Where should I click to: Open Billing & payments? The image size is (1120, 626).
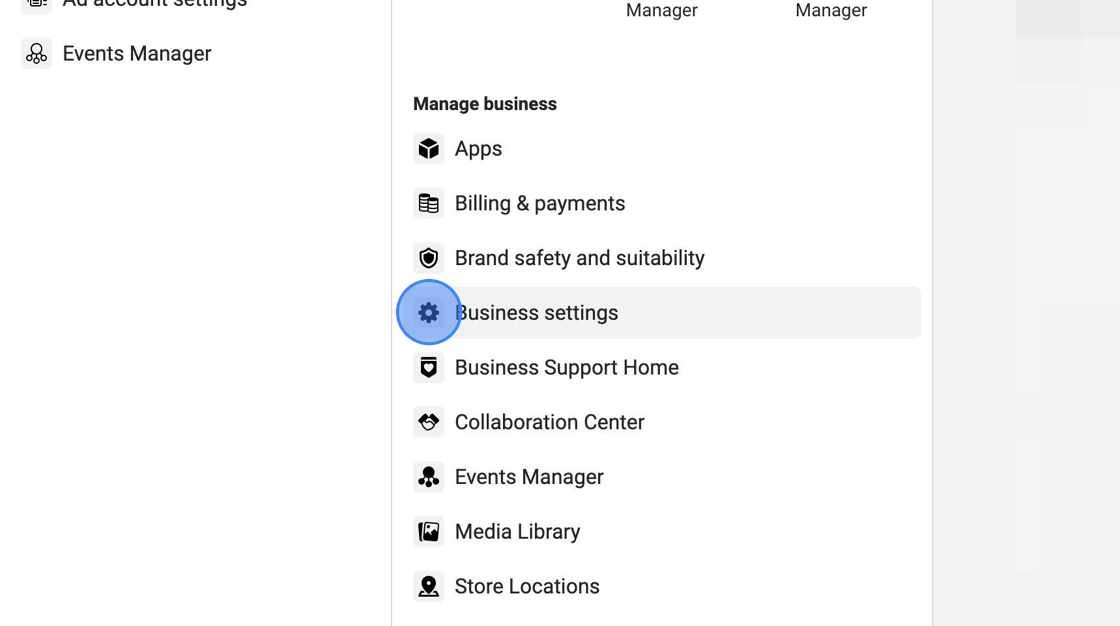pyautogui.click(x=540, y=203)
